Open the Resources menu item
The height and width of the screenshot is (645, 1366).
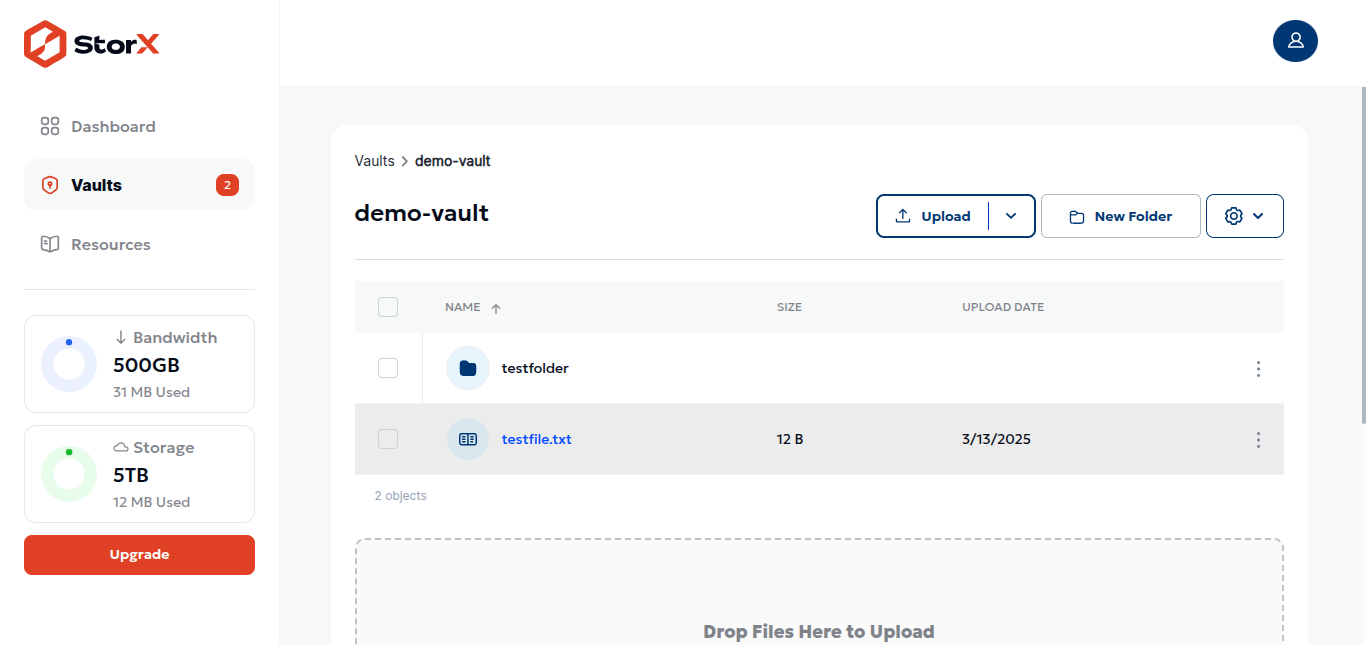coord(139,244)
